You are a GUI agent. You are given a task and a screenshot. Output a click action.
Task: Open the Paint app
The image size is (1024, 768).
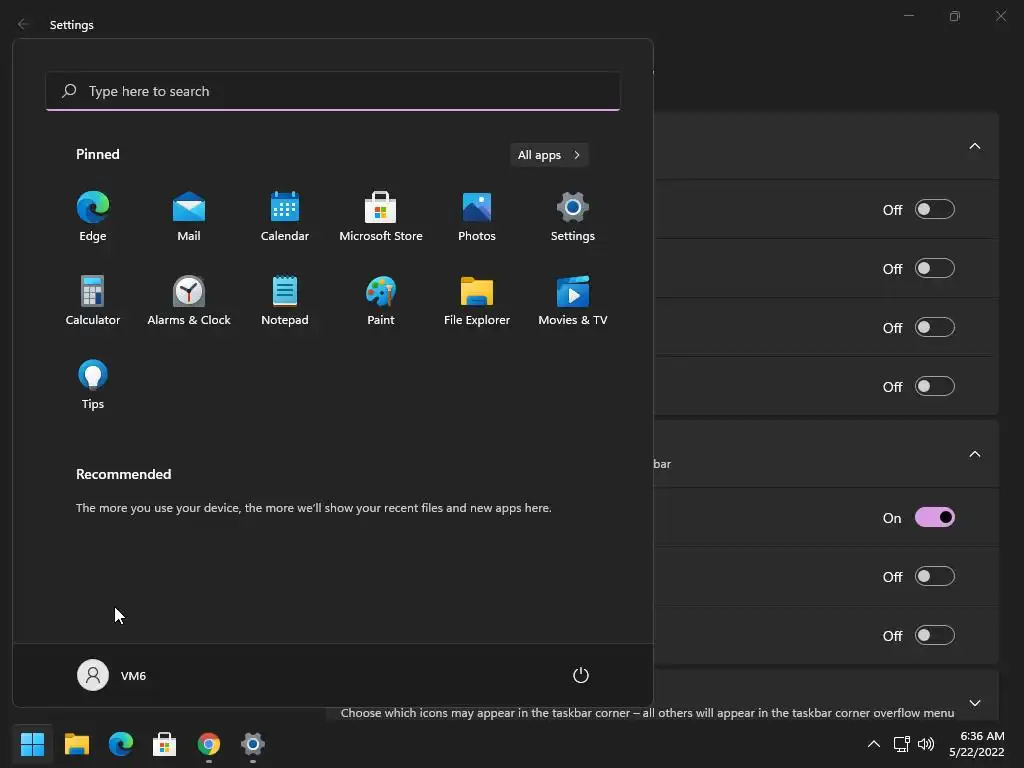coord(381,300)
